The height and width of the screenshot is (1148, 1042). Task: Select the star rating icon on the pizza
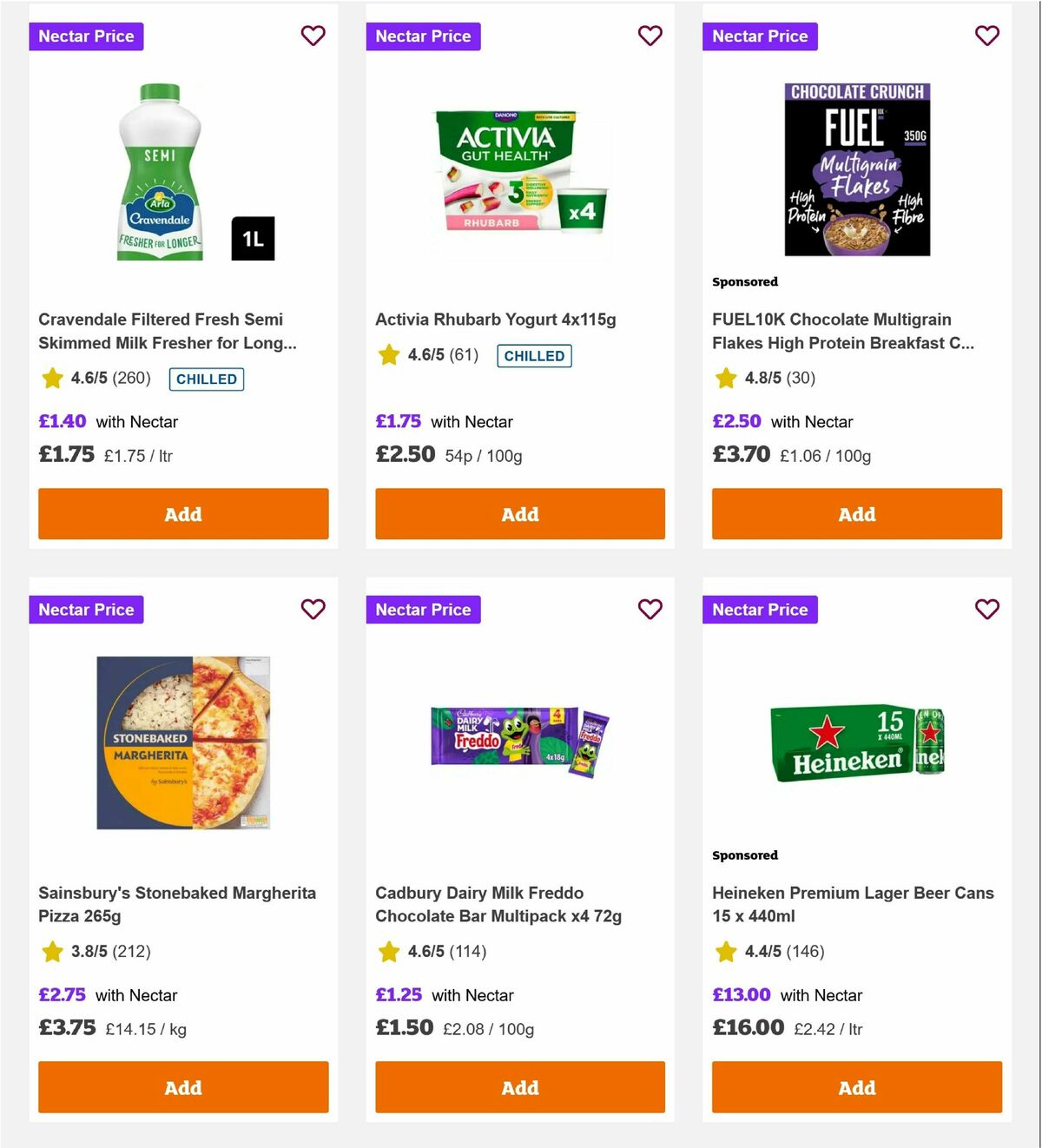point(50,951)
